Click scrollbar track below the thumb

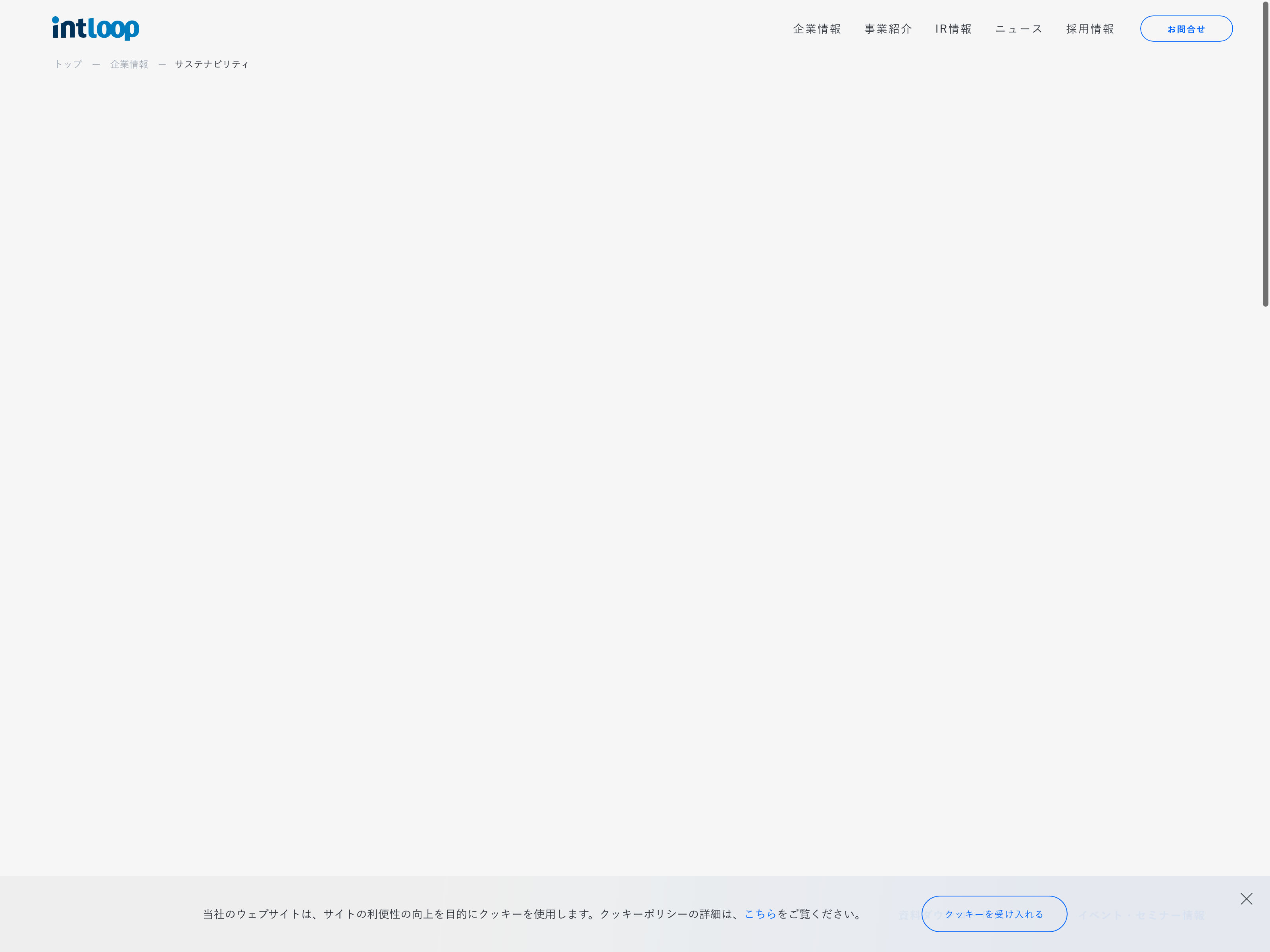[x=1265, y=574]
